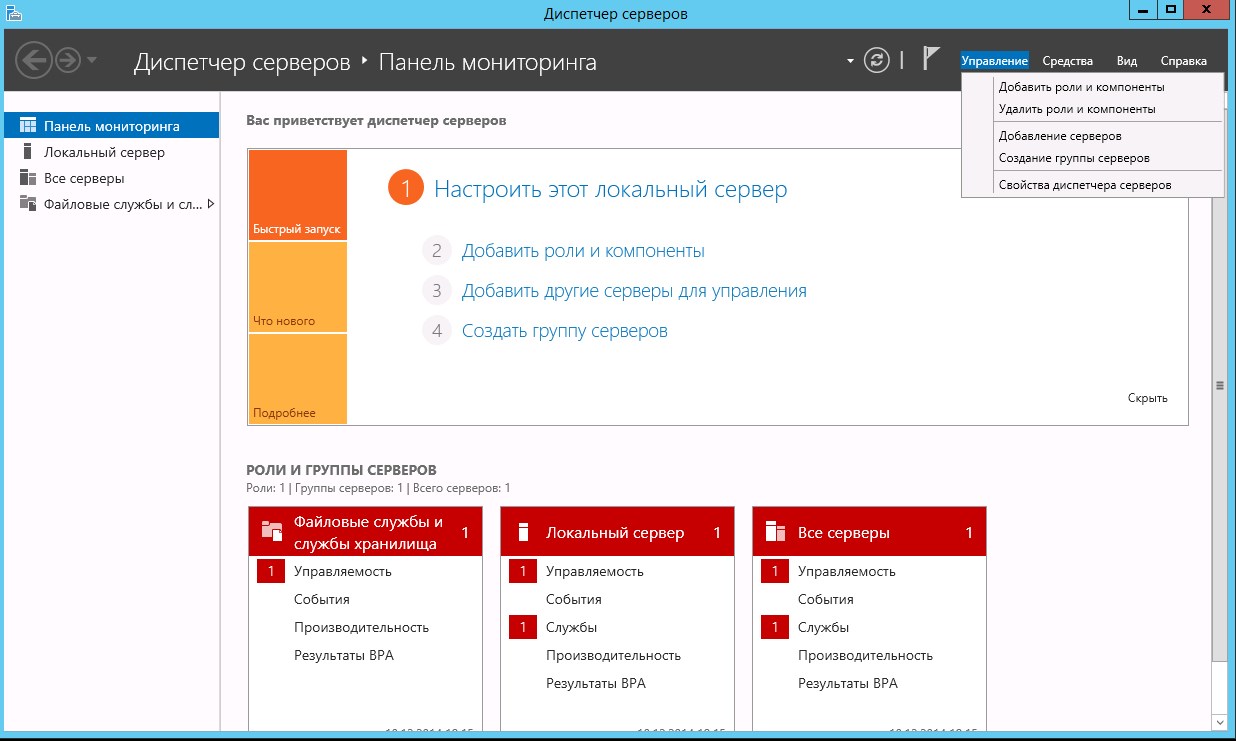Expand Файловые службы sidebar arrow
Screen dimensions: 1236x741
[x=211, y=204]
